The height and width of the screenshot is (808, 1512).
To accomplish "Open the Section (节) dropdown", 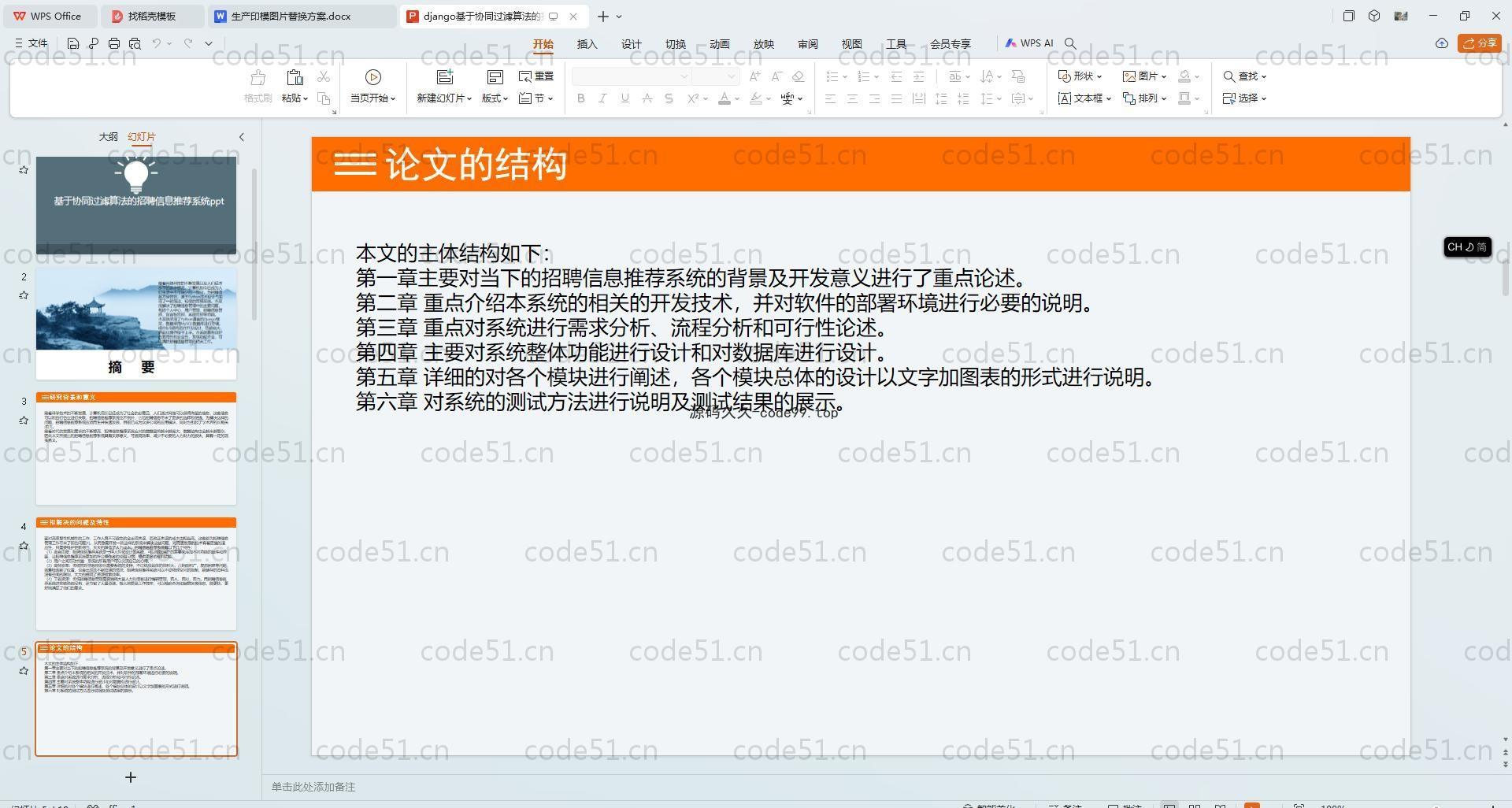I will tap(536, 98).
